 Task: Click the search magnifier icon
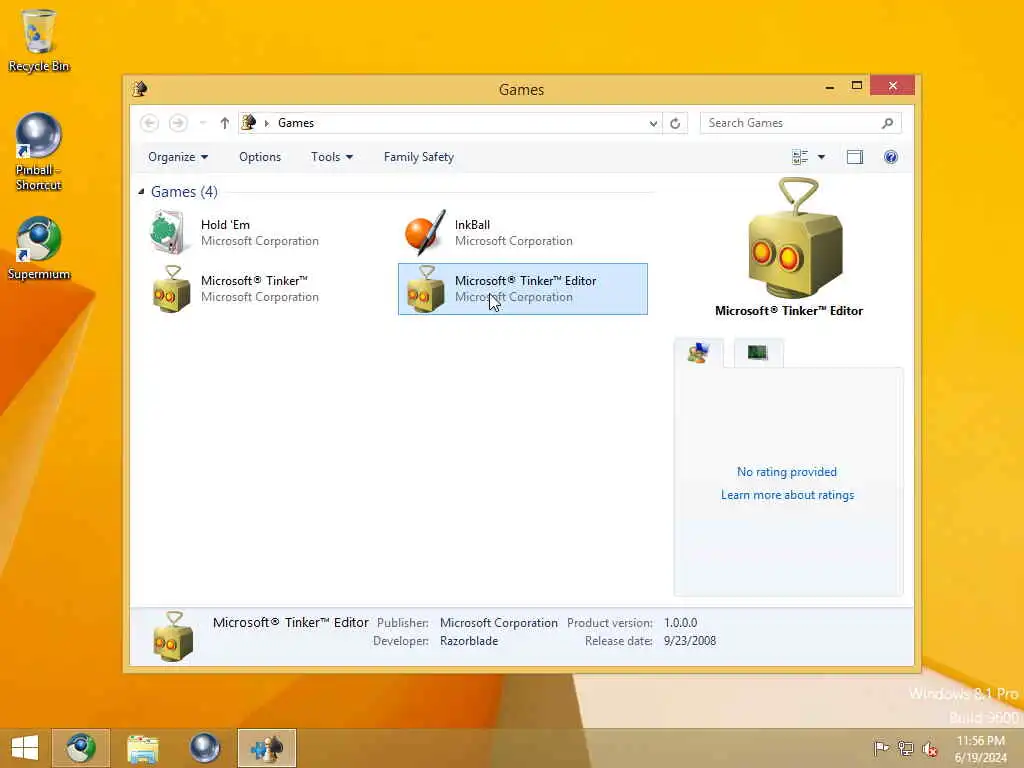887,123
